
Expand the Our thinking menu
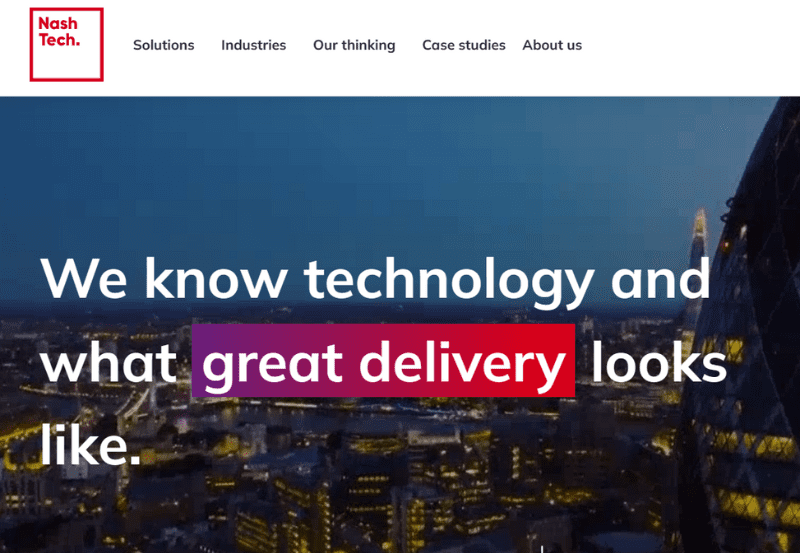click(354, 45)
